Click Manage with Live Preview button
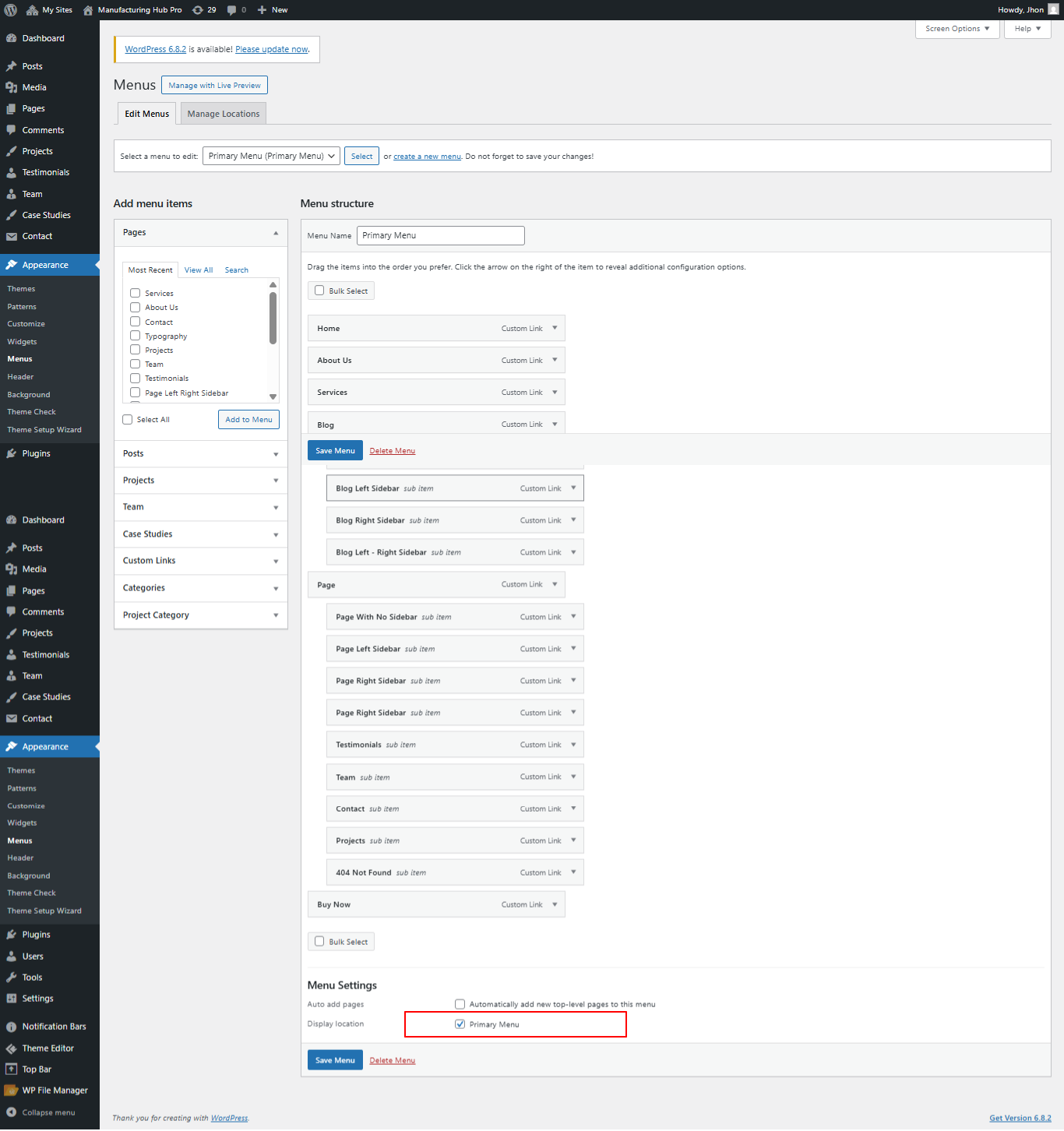1064x1131 pixels. (215, 85)
